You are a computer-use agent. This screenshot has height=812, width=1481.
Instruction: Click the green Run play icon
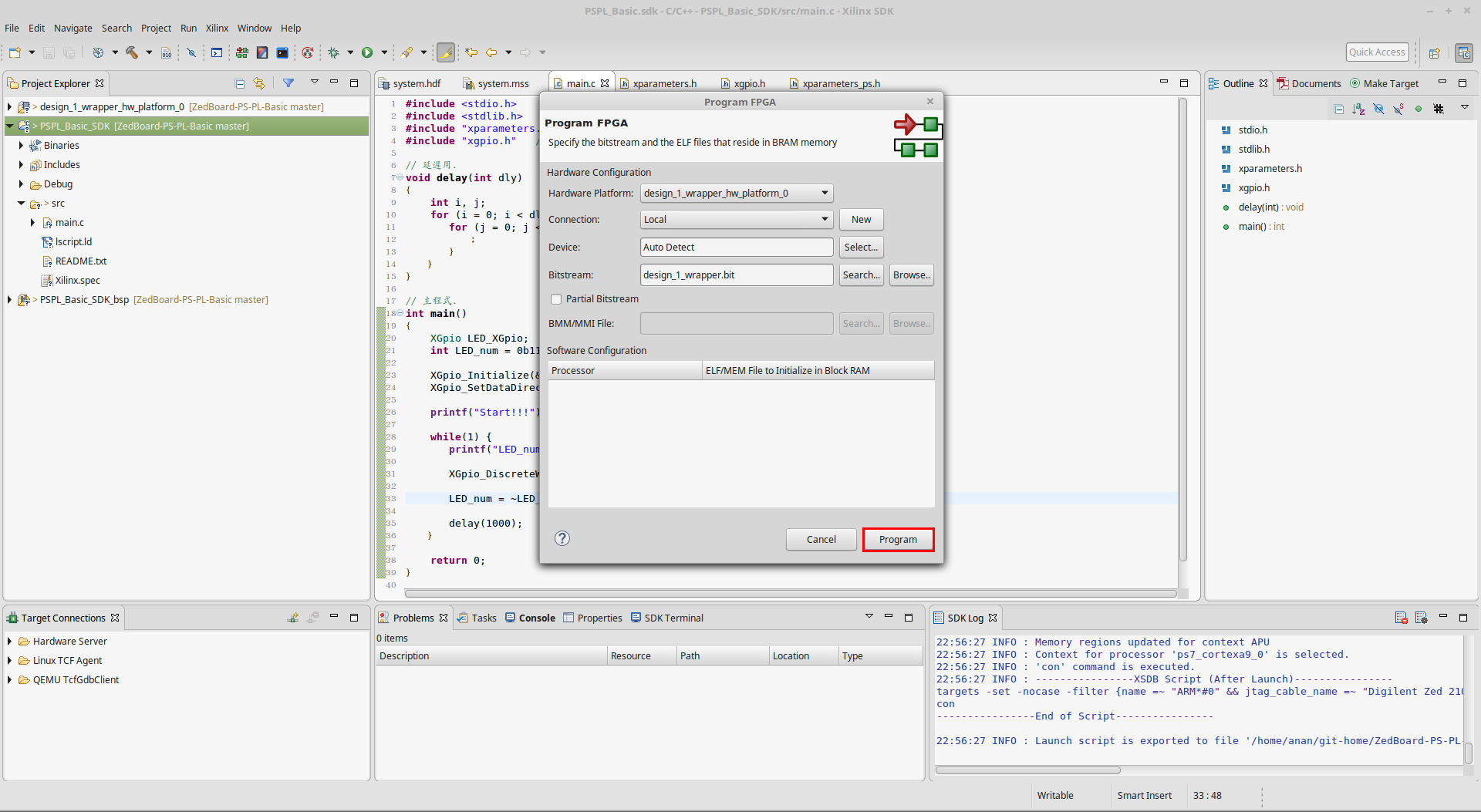point(367,52)
